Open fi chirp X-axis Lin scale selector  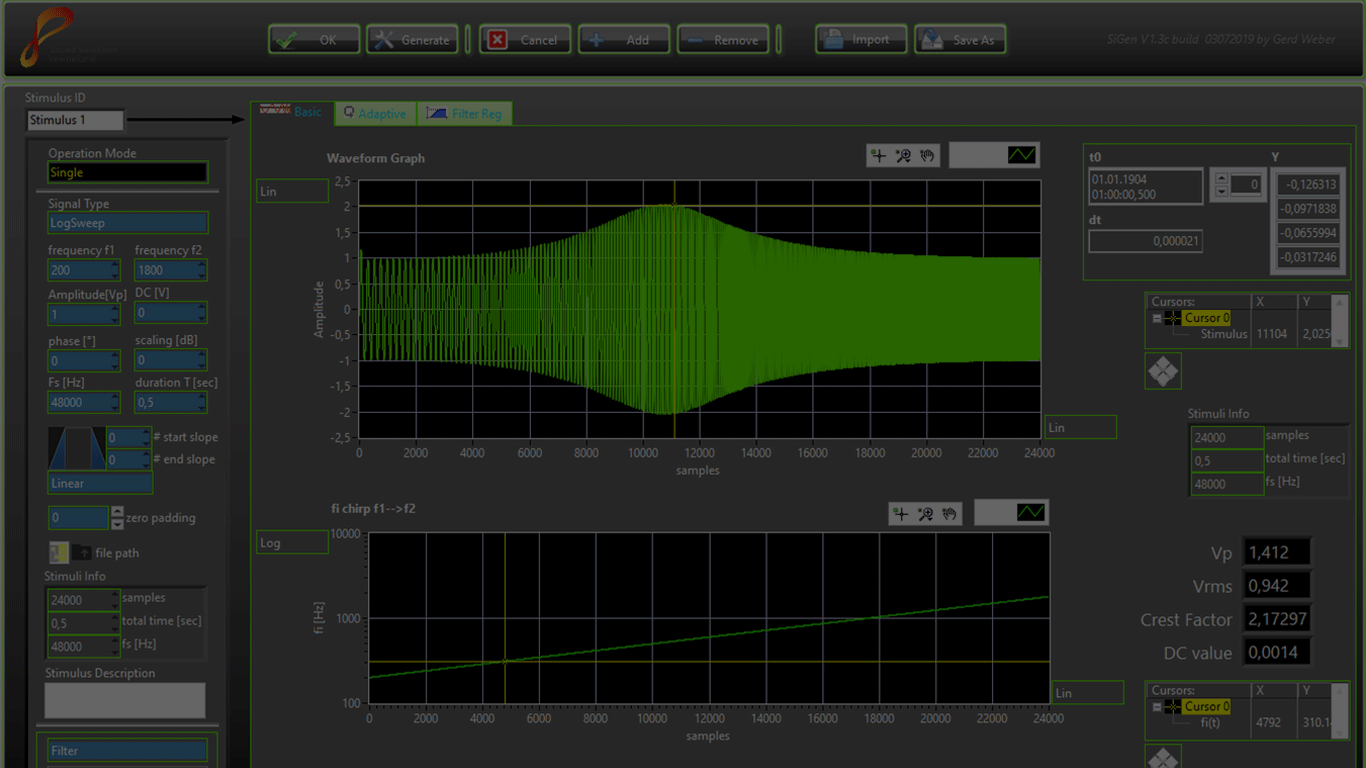[x=1088, y=692]
